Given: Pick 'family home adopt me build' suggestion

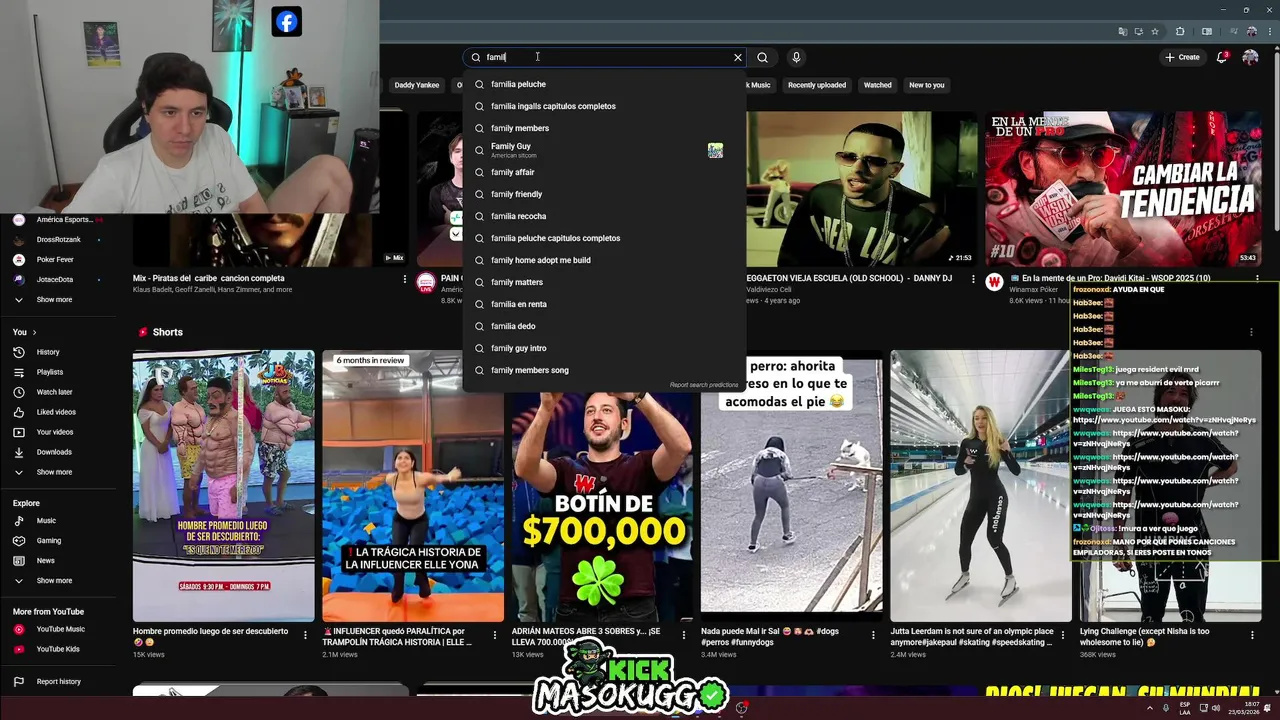Looking at the screenshot, I should (x=604, y=260).
